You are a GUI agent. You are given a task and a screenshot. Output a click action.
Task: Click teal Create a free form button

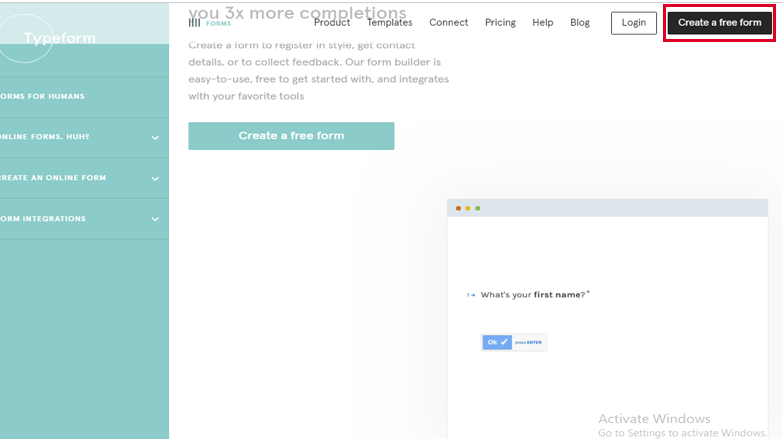click(291, 136)
